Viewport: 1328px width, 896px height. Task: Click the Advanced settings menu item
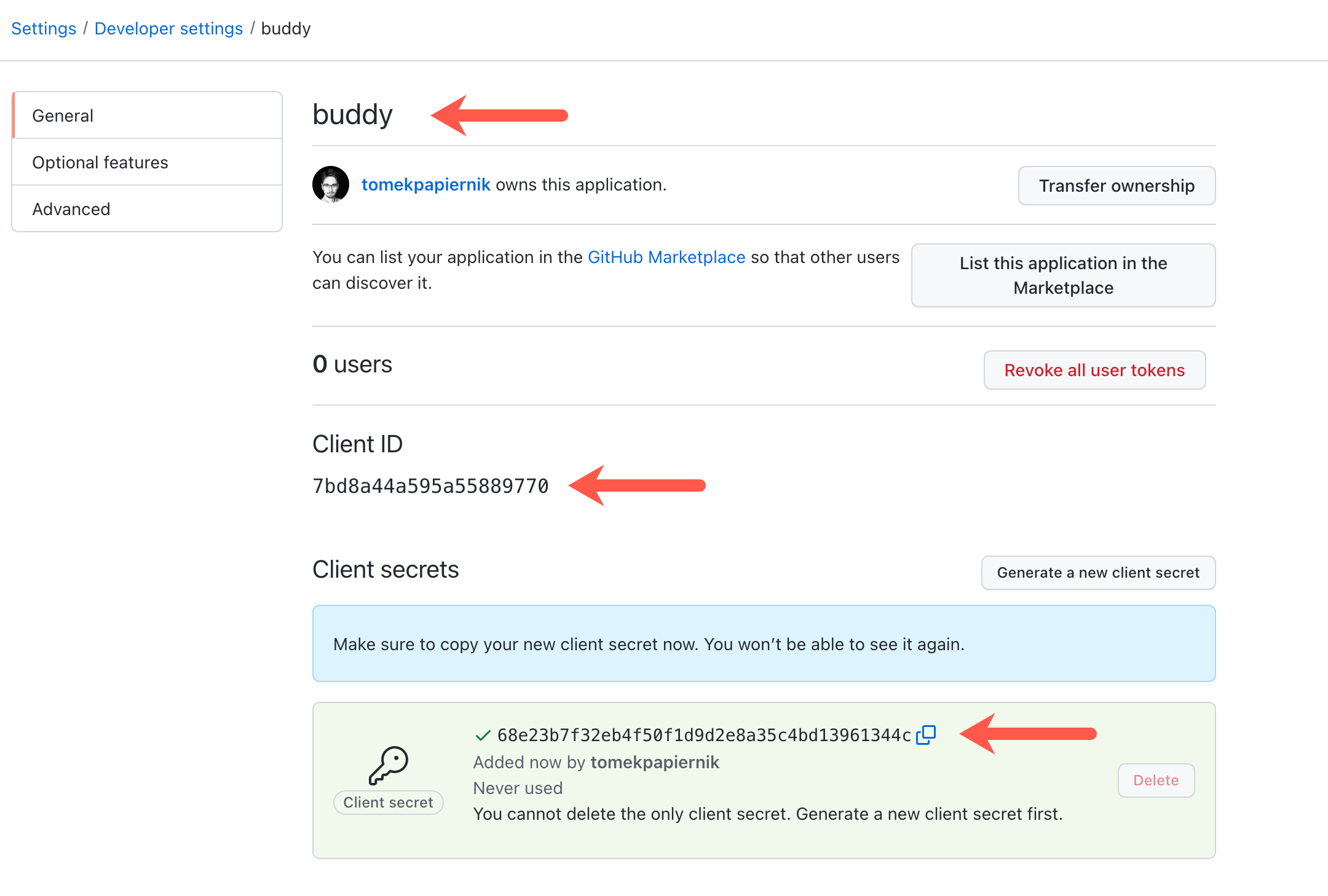pos(70,209)
